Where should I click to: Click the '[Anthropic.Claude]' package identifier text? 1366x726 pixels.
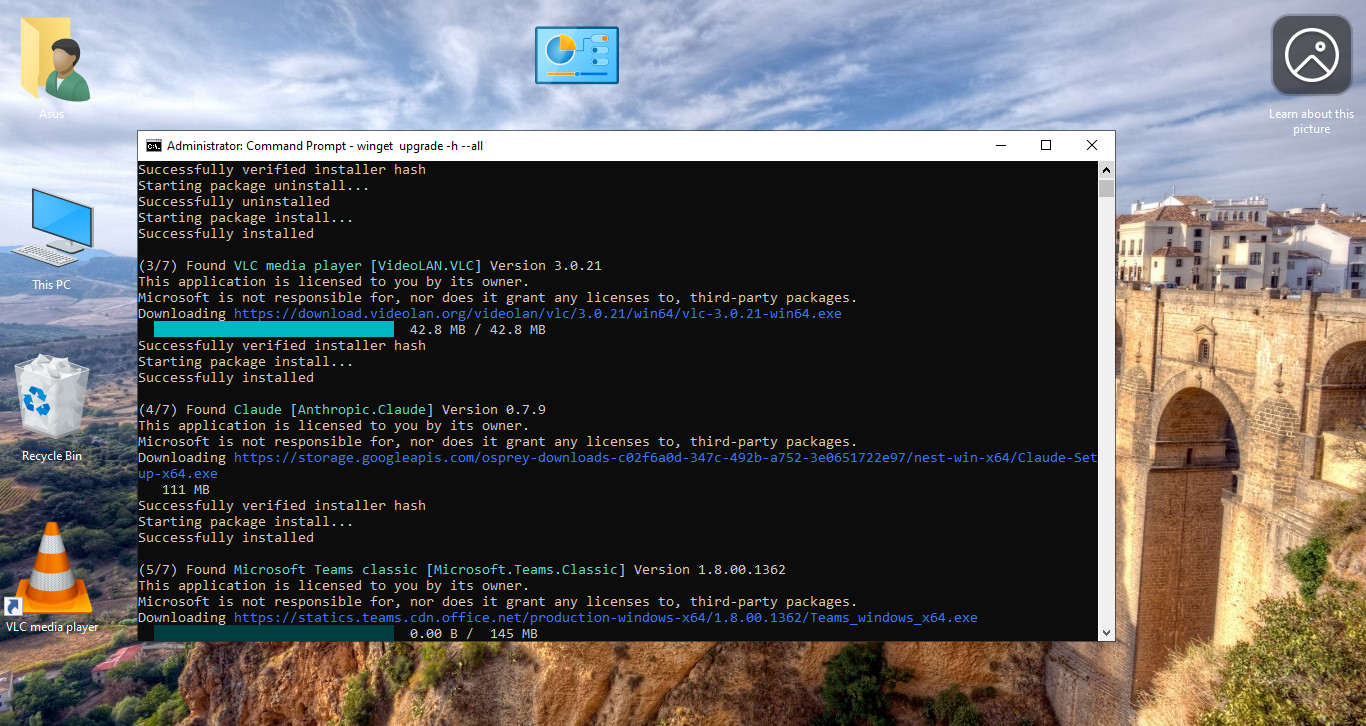tap(362, 409)
